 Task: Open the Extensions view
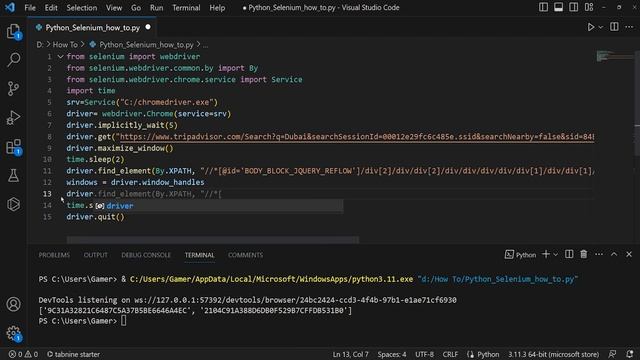(x=13, y=147)
